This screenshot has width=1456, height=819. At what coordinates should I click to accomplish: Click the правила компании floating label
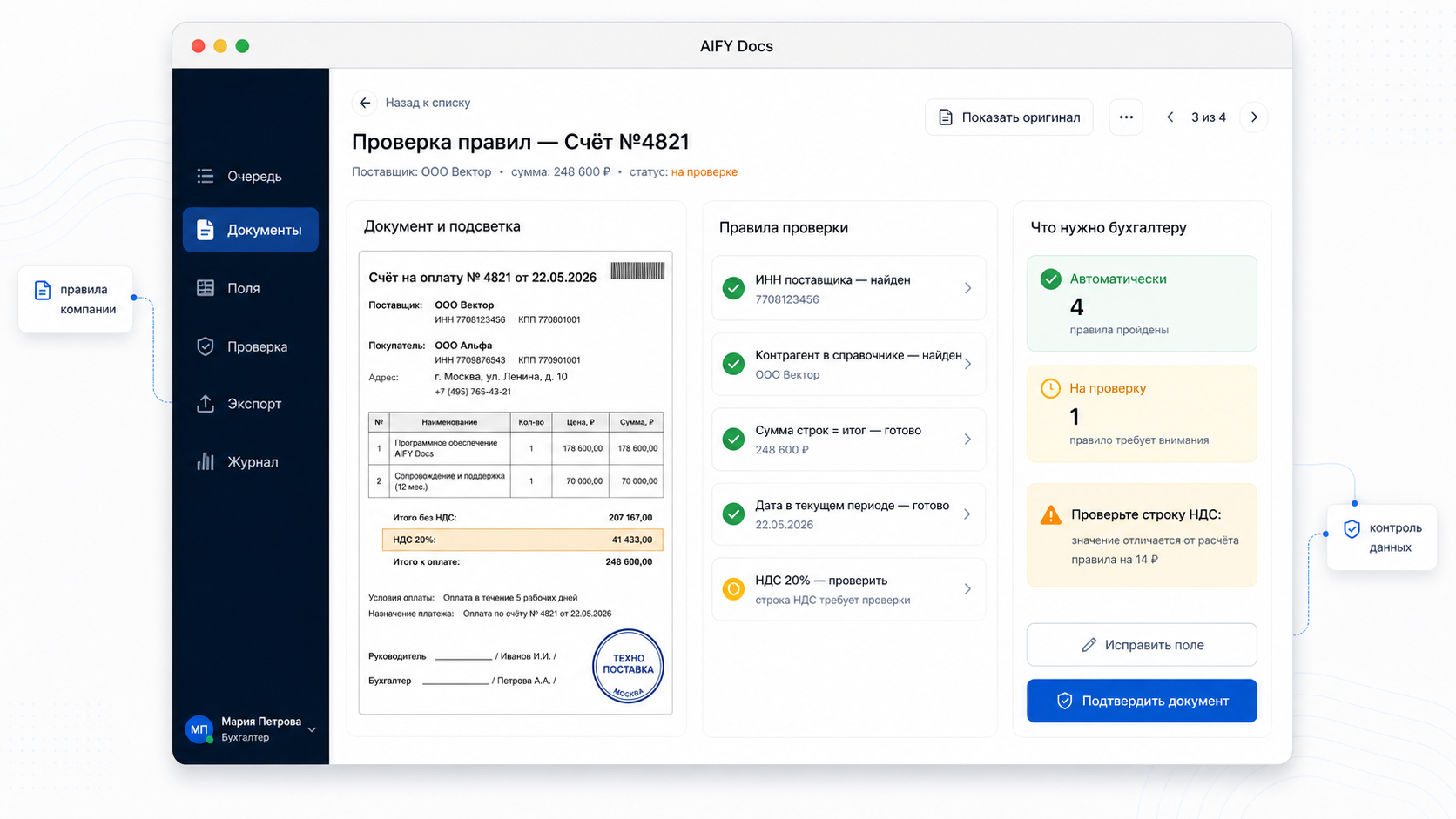[76, 299]
